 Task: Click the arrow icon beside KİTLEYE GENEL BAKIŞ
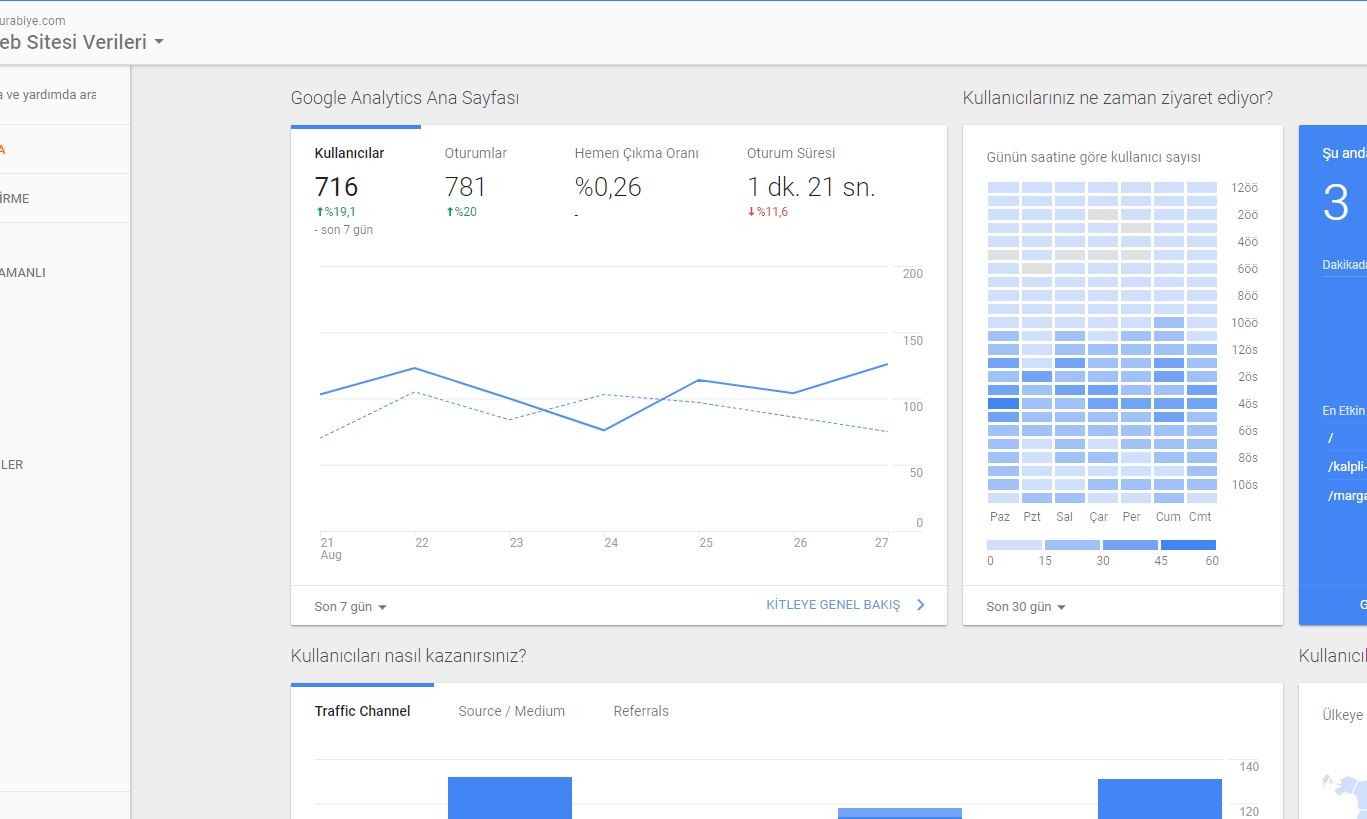[x=921, y=605]
